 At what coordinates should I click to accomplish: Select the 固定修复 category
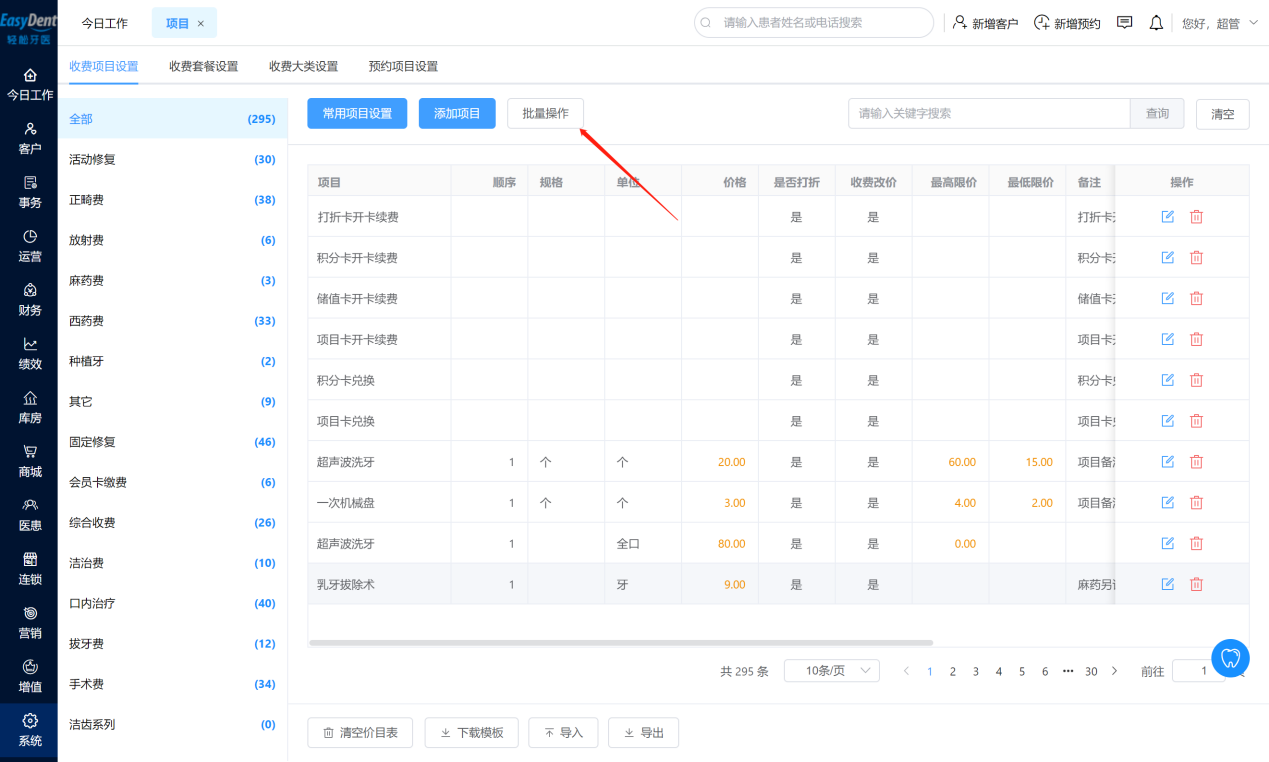coord(172,442)
